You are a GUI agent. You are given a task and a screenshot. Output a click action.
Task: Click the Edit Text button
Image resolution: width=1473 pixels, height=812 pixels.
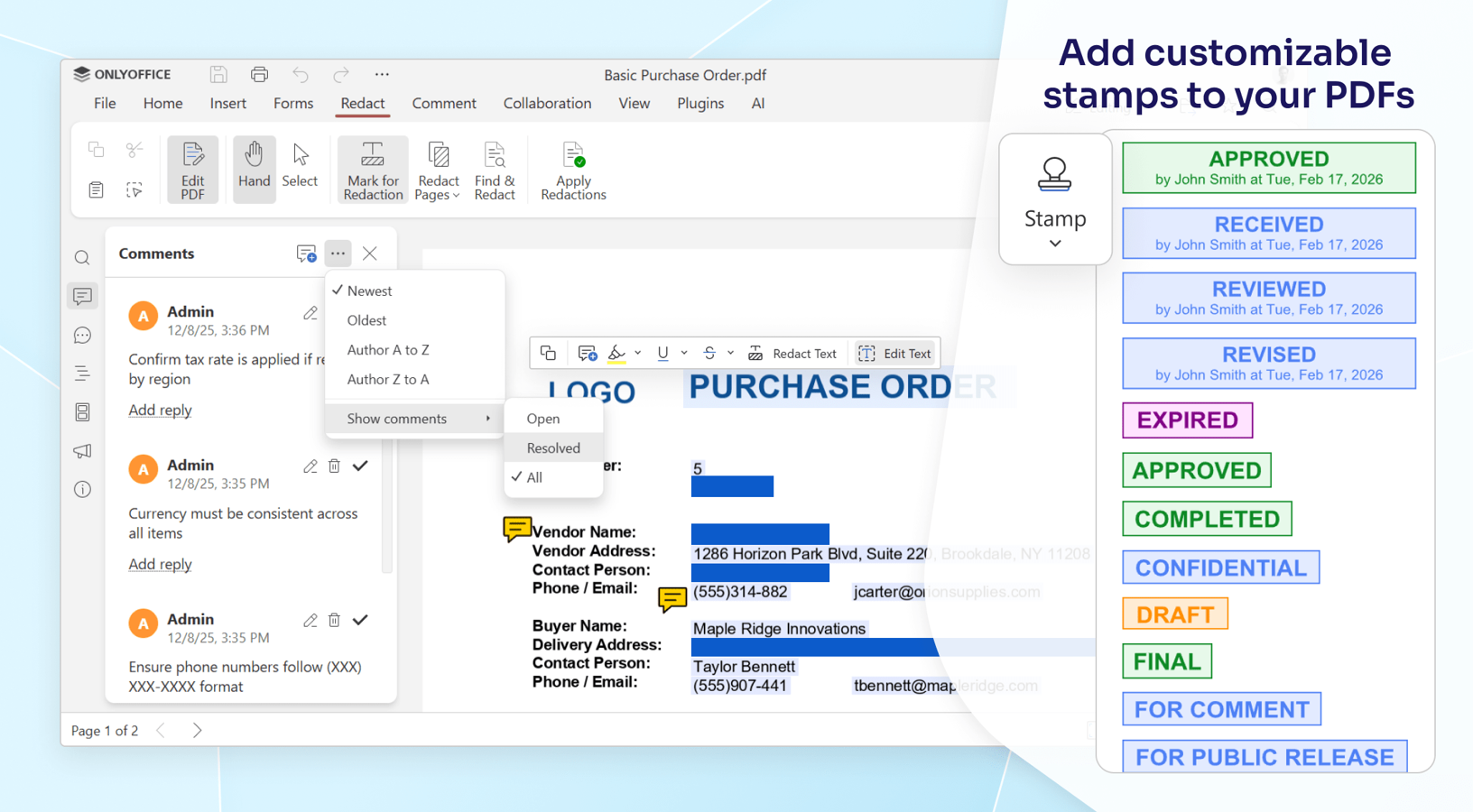click(895, 353)
